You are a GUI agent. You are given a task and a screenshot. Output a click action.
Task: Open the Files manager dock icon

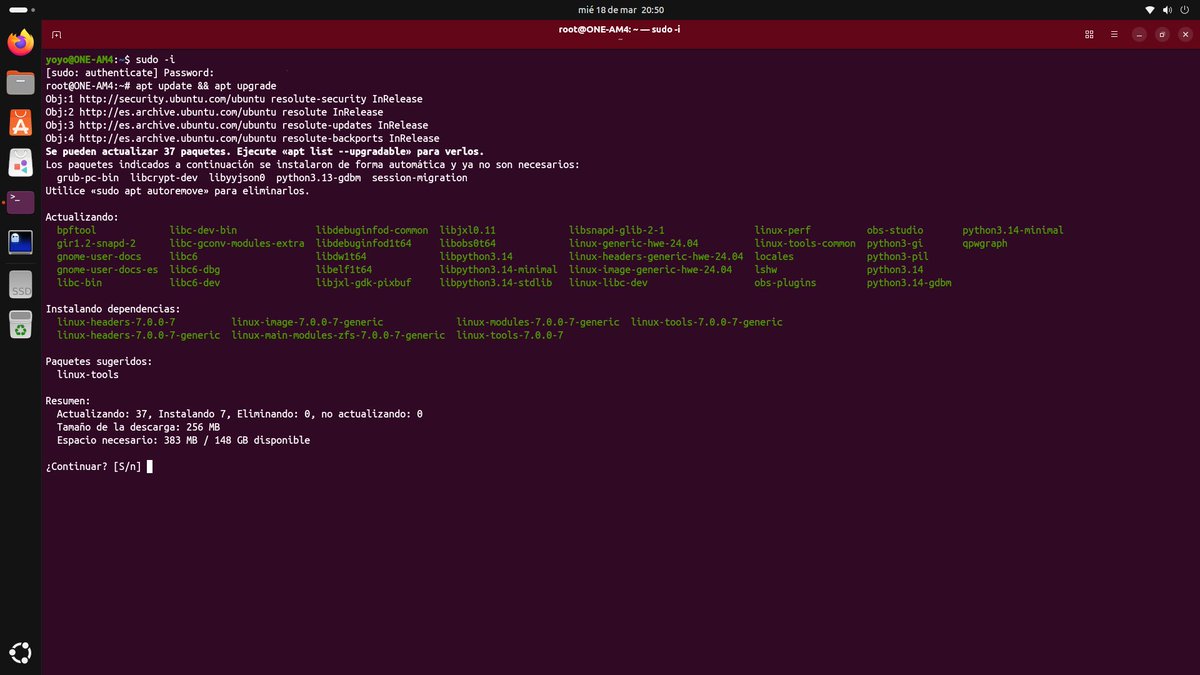point(21,82)
